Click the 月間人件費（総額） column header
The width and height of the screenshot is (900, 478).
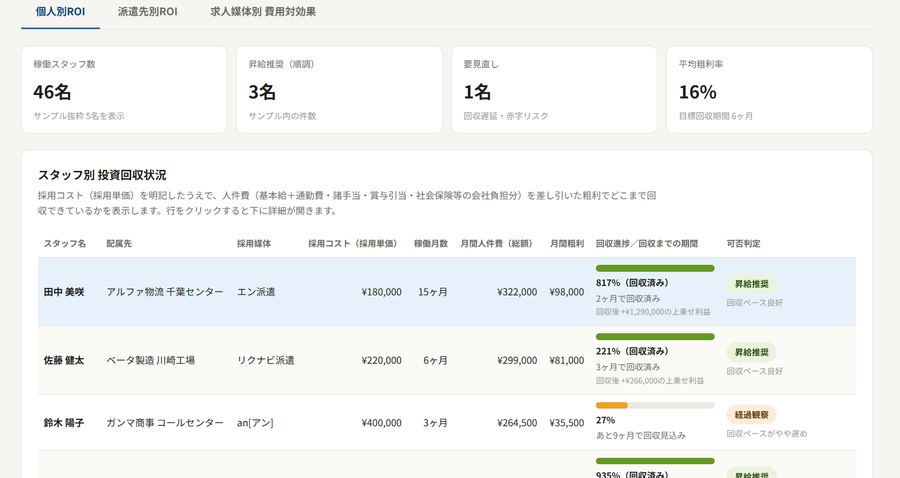tap(497, 243)
